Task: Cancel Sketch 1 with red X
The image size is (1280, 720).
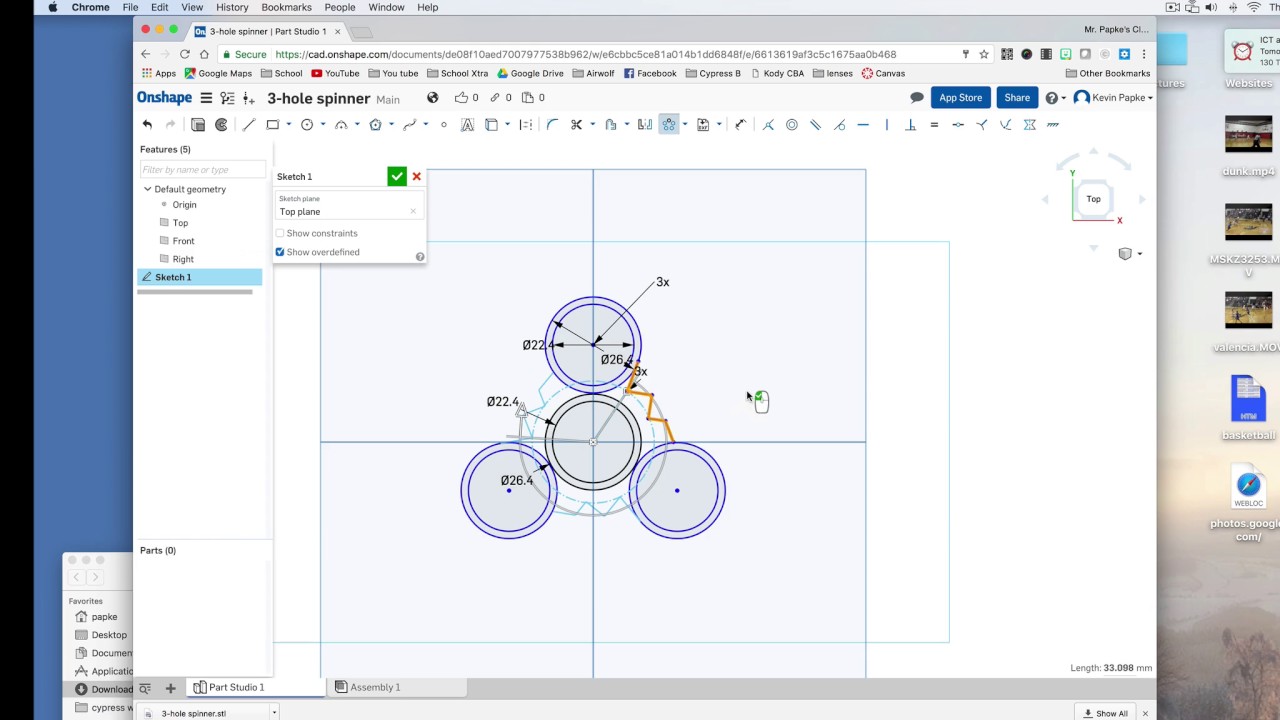Action: [x=416, y=177]
